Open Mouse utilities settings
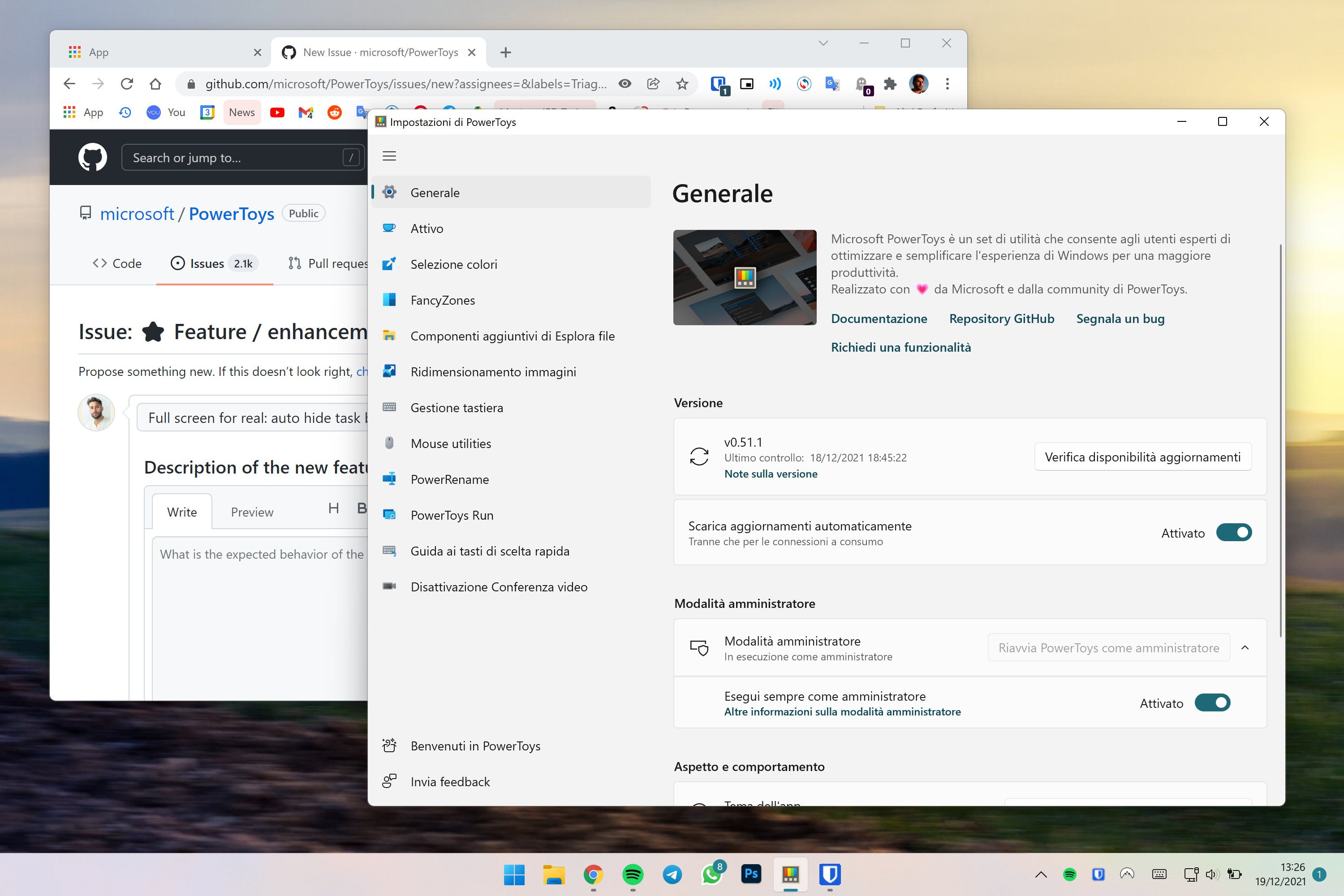The image size is (1344, 896). click(x=450, y=443)
